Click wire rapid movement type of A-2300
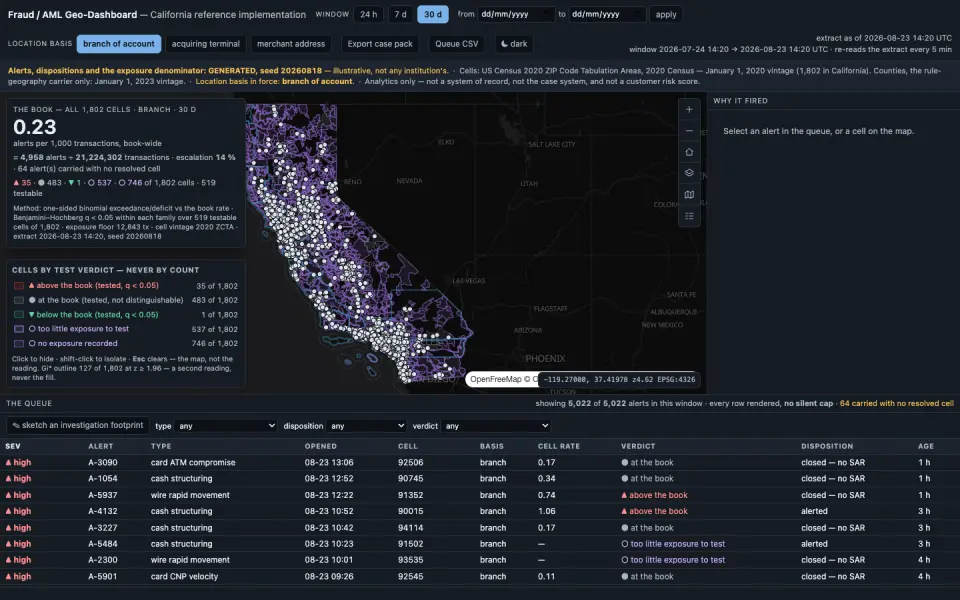Image resolution: width=960 pixels, height=600 pixels. (190, 560)
